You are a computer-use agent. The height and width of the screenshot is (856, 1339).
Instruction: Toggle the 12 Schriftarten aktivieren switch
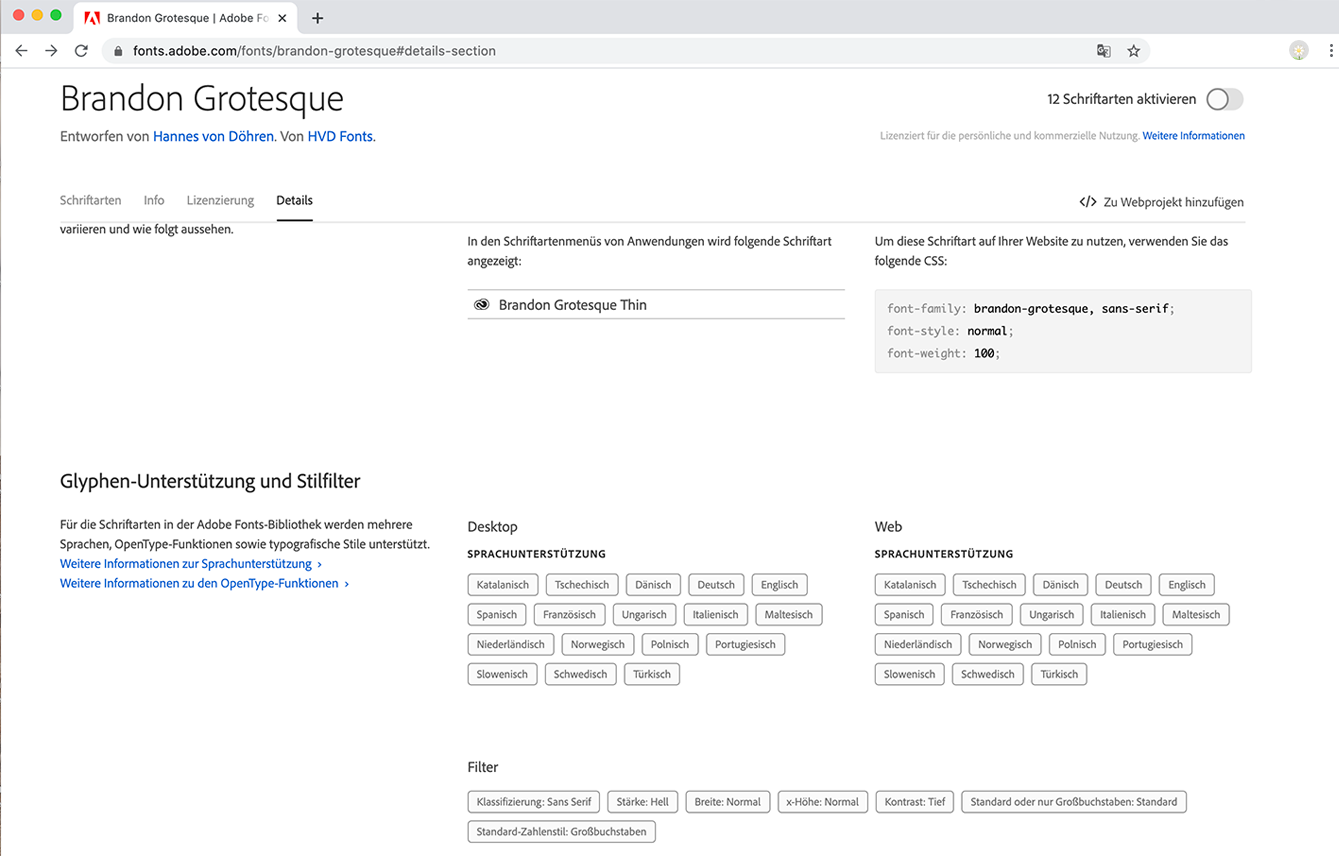(1224, 99)
